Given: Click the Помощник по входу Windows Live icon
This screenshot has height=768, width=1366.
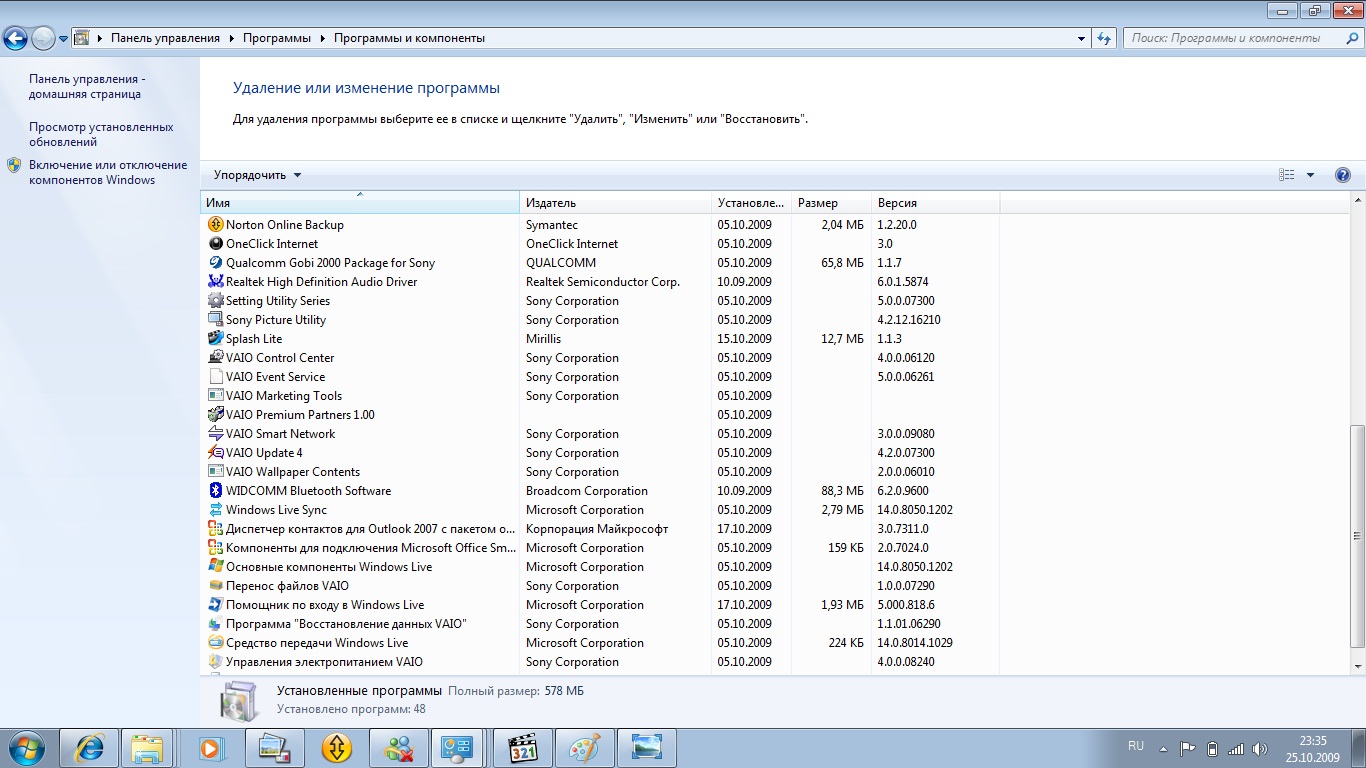Looking at the screenshot, I should (215, 605).
